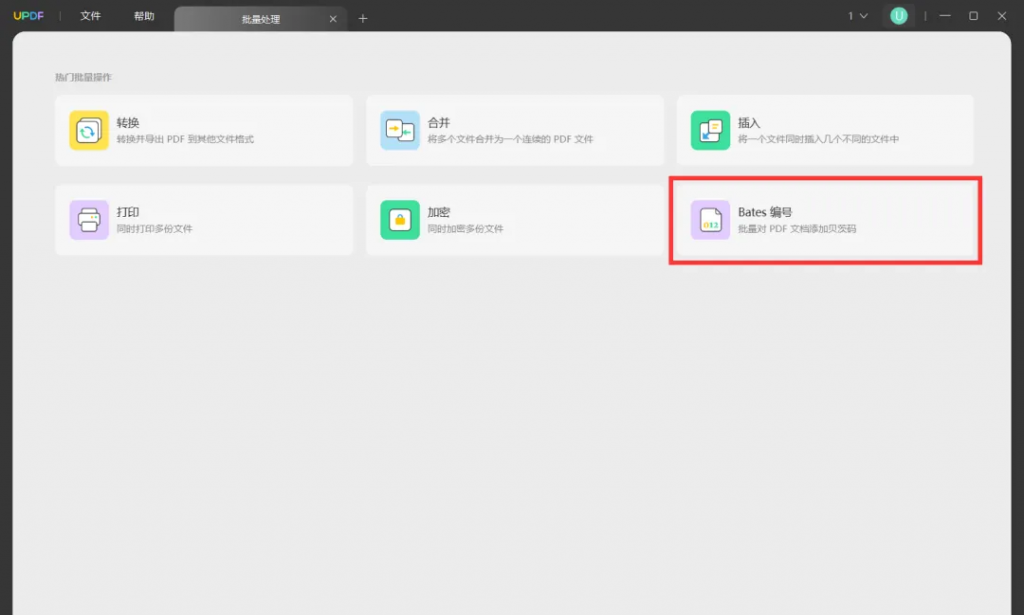The height and width of the screenshot is (615, 1024).
Task: Open the 文件 menu
Action: click(x=91, y=16)
